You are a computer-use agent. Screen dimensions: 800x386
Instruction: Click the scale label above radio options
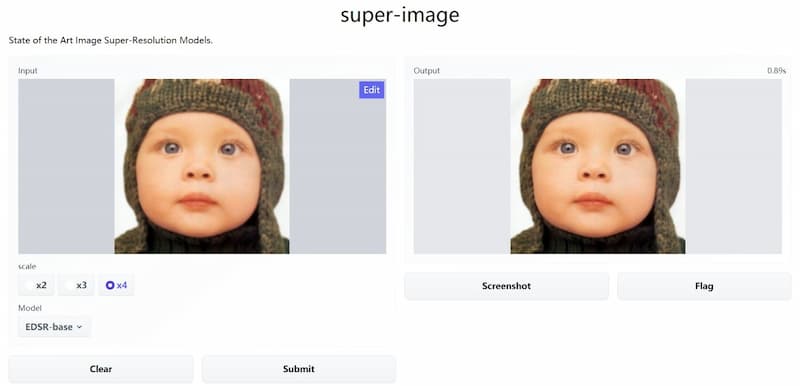(27, 266)
